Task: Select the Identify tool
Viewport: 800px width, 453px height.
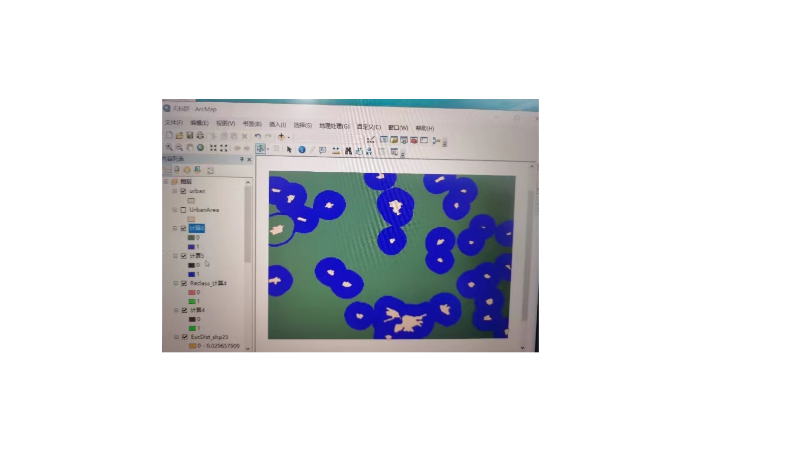Action: [301, 150]
